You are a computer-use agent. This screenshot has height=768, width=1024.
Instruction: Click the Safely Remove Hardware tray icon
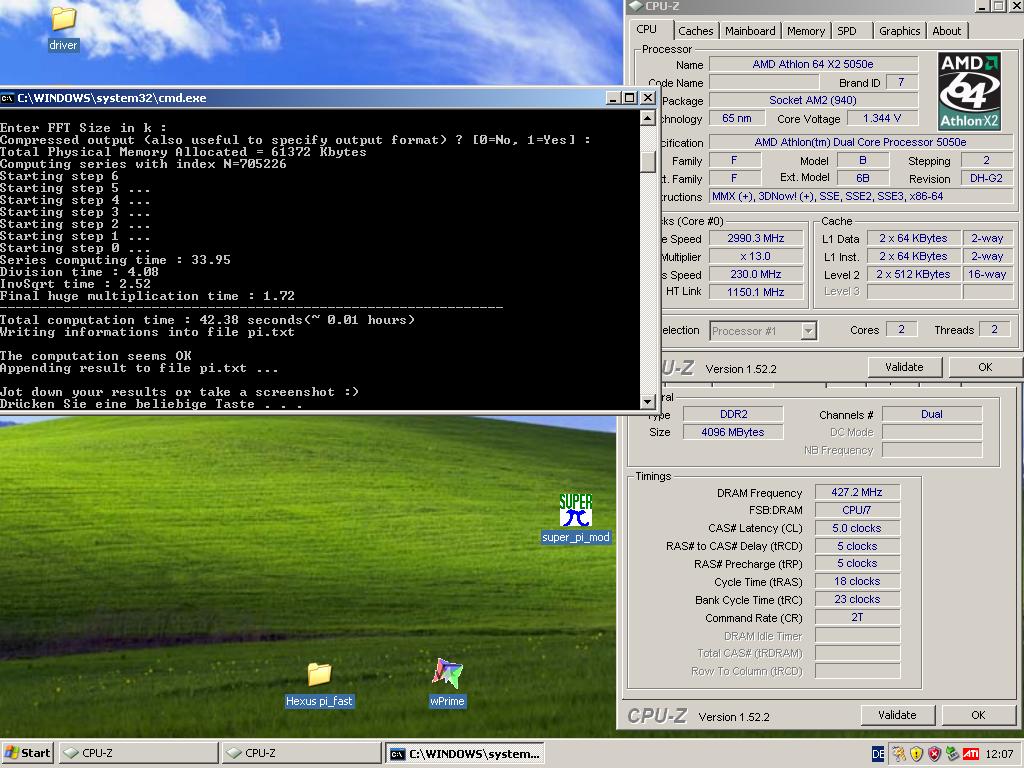(953, 754)
